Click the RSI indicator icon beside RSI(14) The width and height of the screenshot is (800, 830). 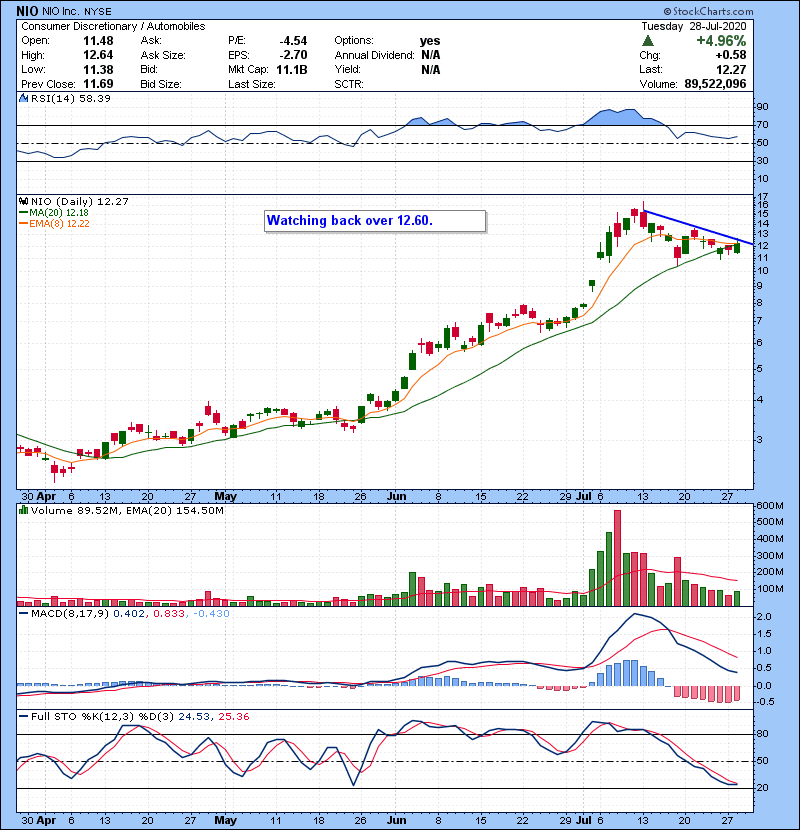click(x=24, y=98)
